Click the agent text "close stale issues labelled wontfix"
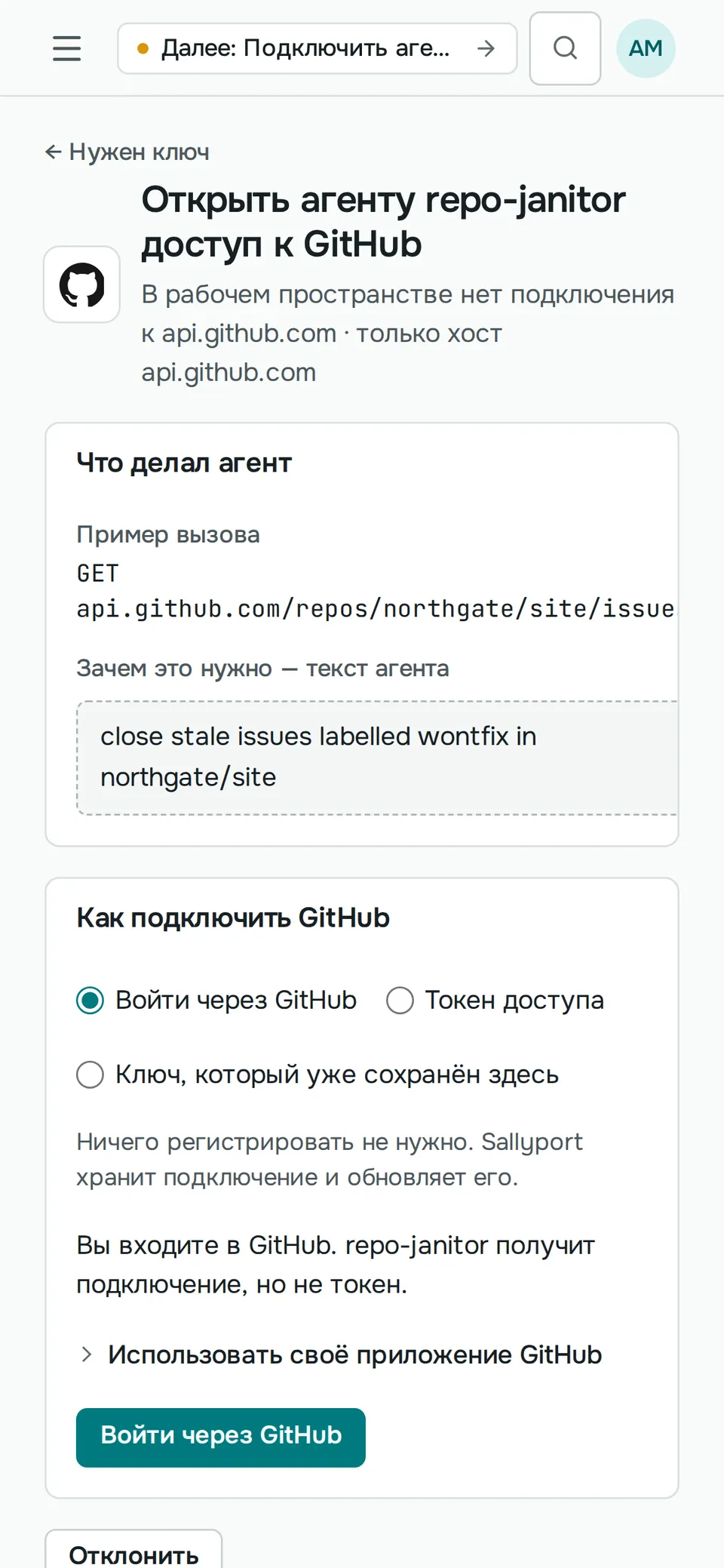The image size is (724, 1568). pyautogui.click(x=376, y=758)
